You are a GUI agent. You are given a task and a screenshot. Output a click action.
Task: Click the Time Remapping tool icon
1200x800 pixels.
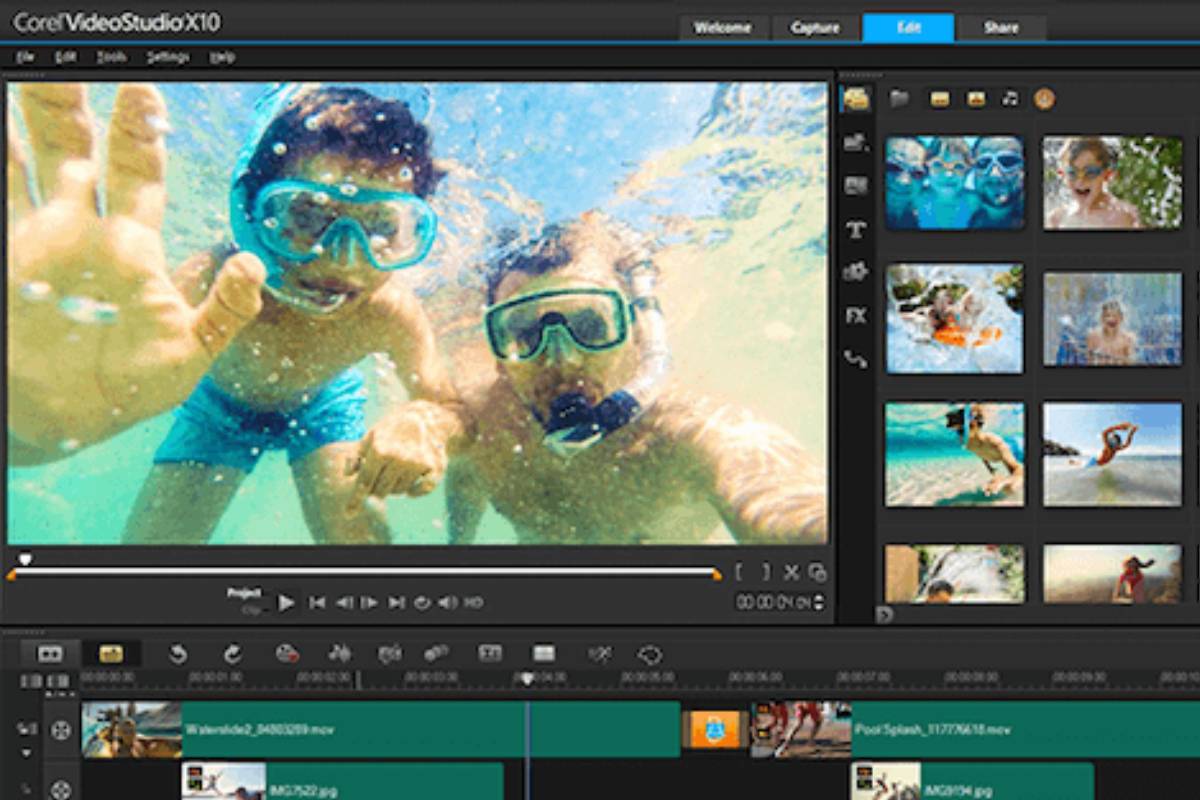click(599, 654)
